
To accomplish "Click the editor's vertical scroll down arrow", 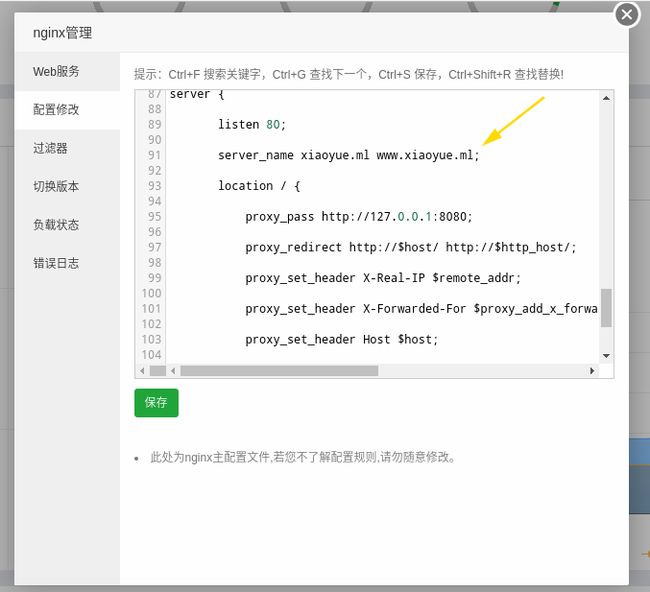I will click(606, 356).
